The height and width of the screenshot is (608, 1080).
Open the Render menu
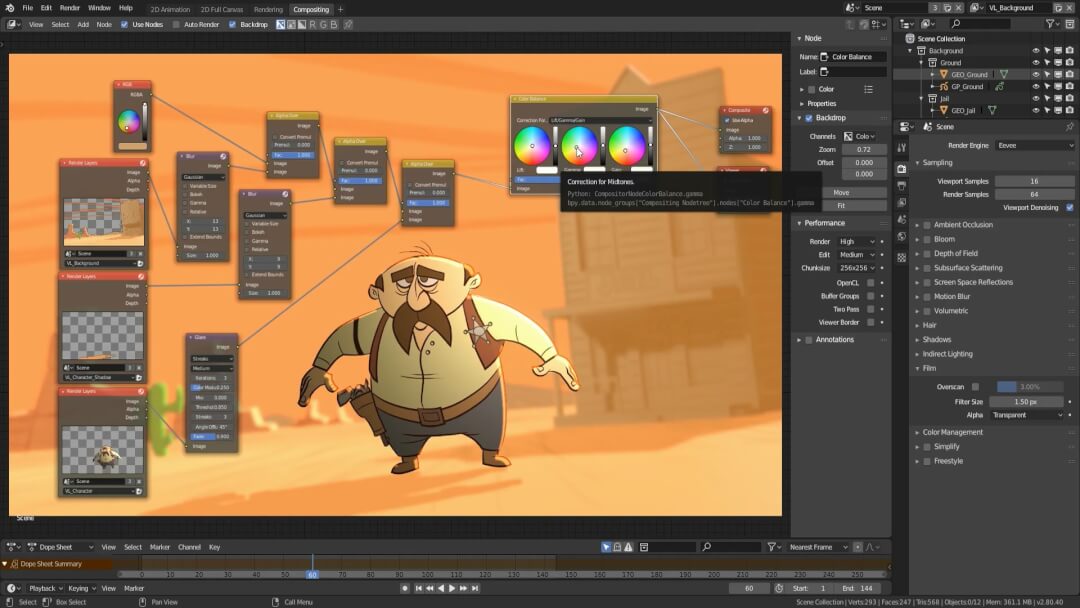tap(70, 8)
